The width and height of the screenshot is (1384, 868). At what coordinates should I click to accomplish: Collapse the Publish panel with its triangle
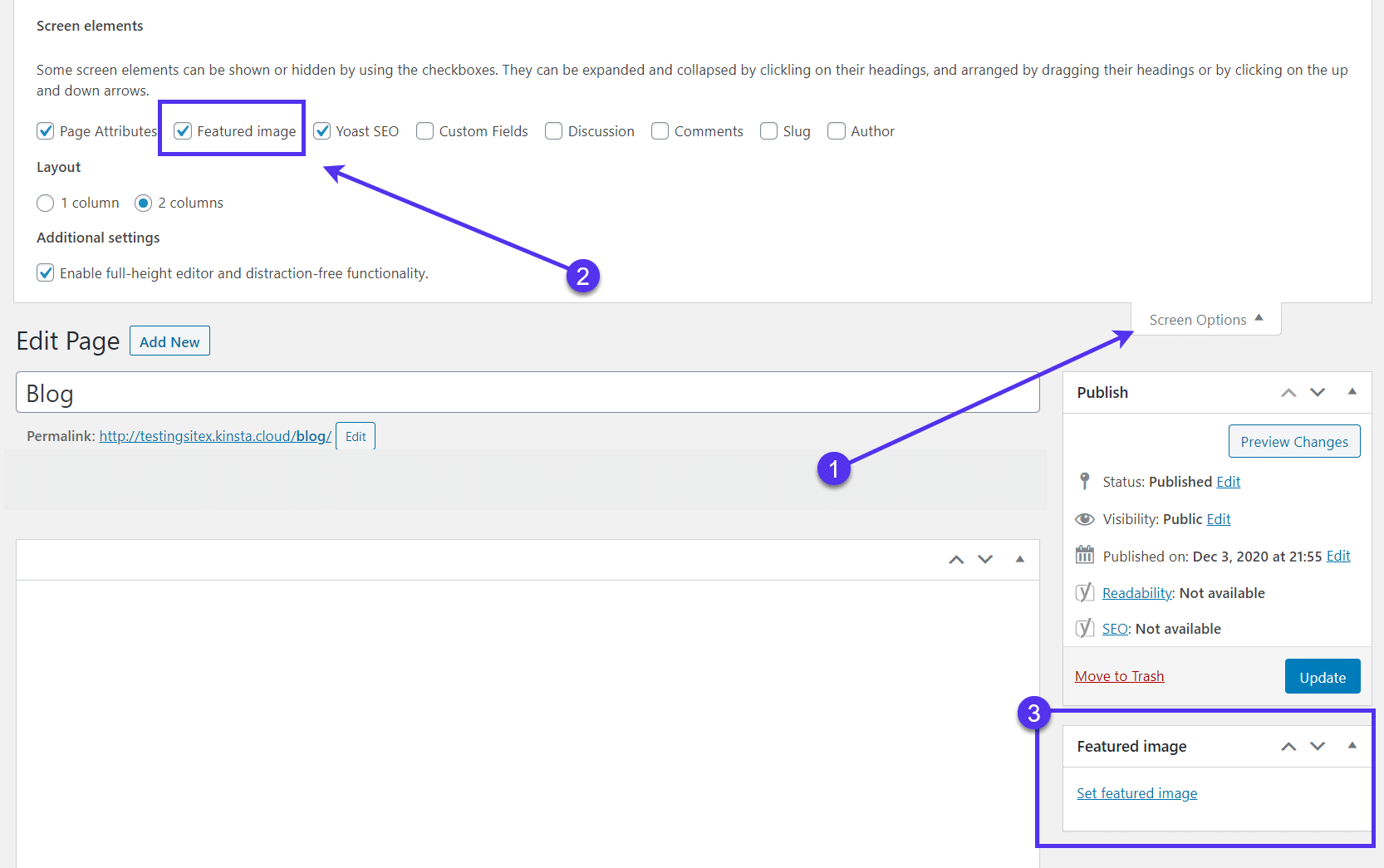[x=1352, y=391]
